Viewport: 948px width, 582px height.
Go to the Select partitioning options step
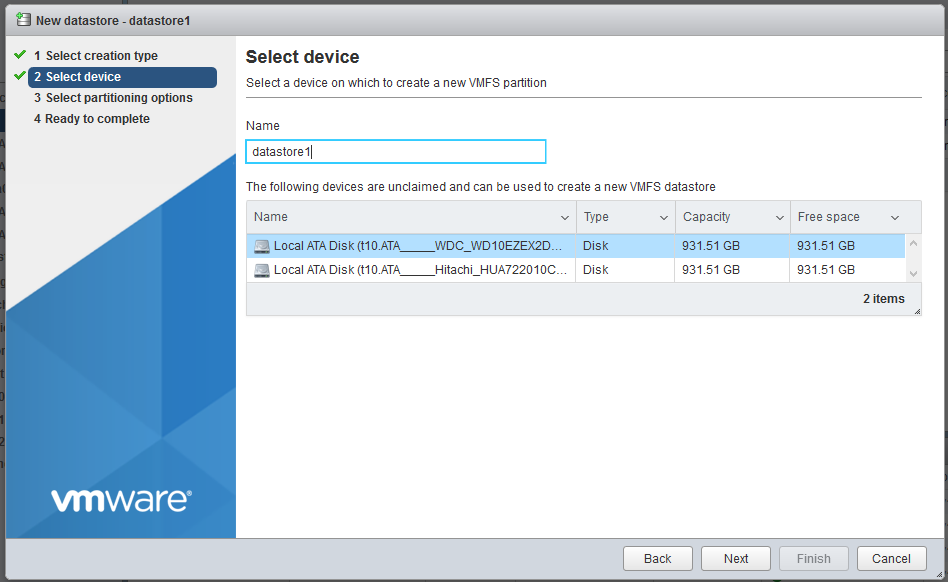113,97
